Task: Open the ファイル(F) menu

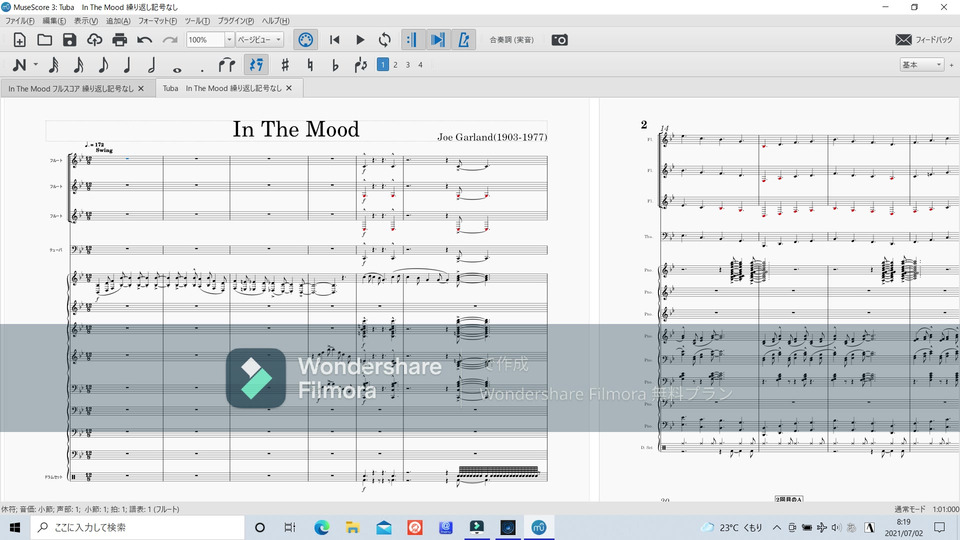Action: point(20,21)
